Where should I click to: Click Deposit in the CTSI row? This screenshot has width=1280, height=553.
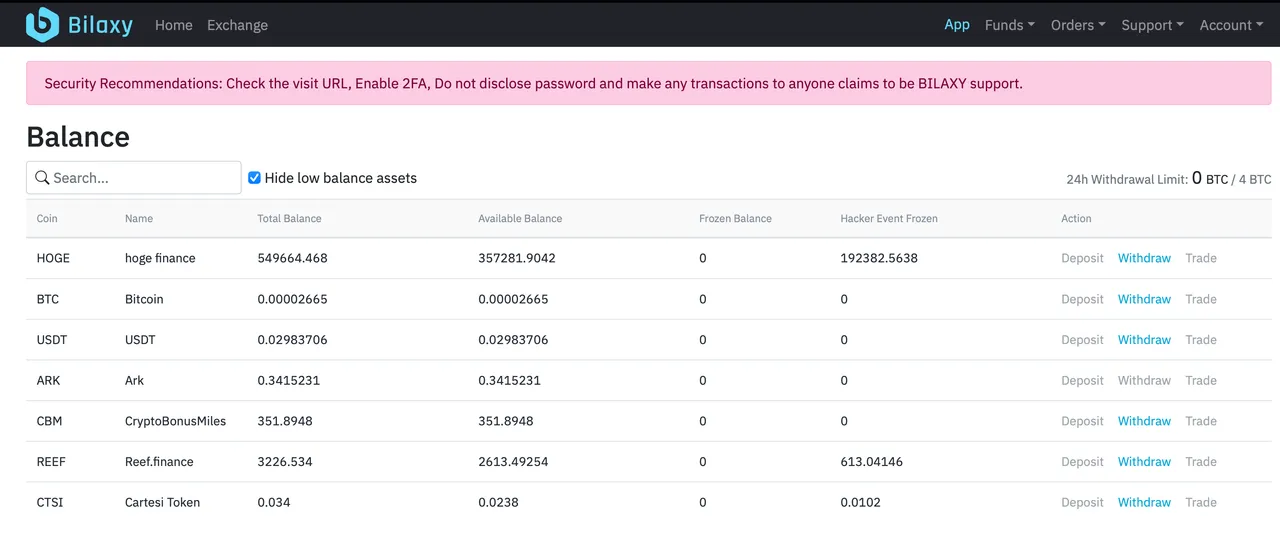point(1083,502)
